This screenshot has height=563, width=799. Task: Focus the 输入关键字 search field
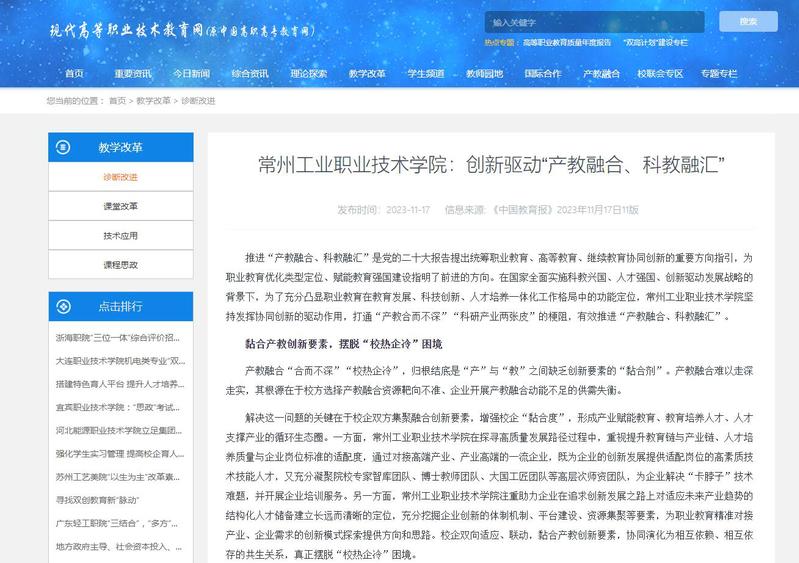[x=593, y=22]
